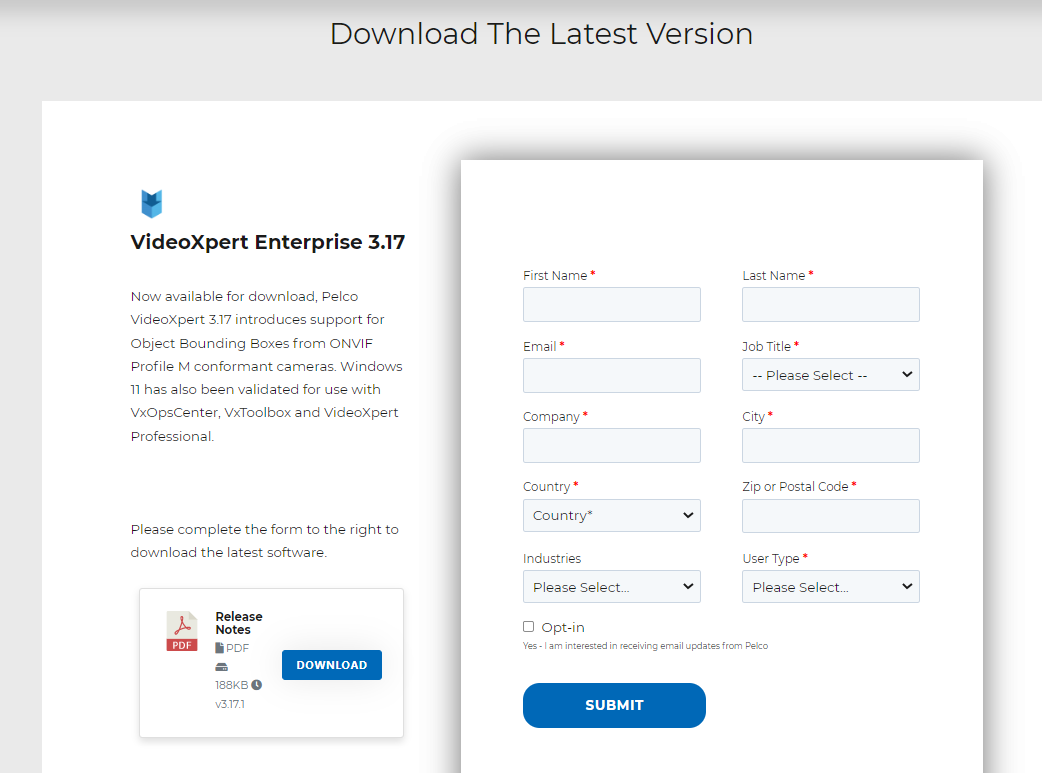Expand the Country selector
Viewport: 1042px width, 773px height.
point(611,515)
